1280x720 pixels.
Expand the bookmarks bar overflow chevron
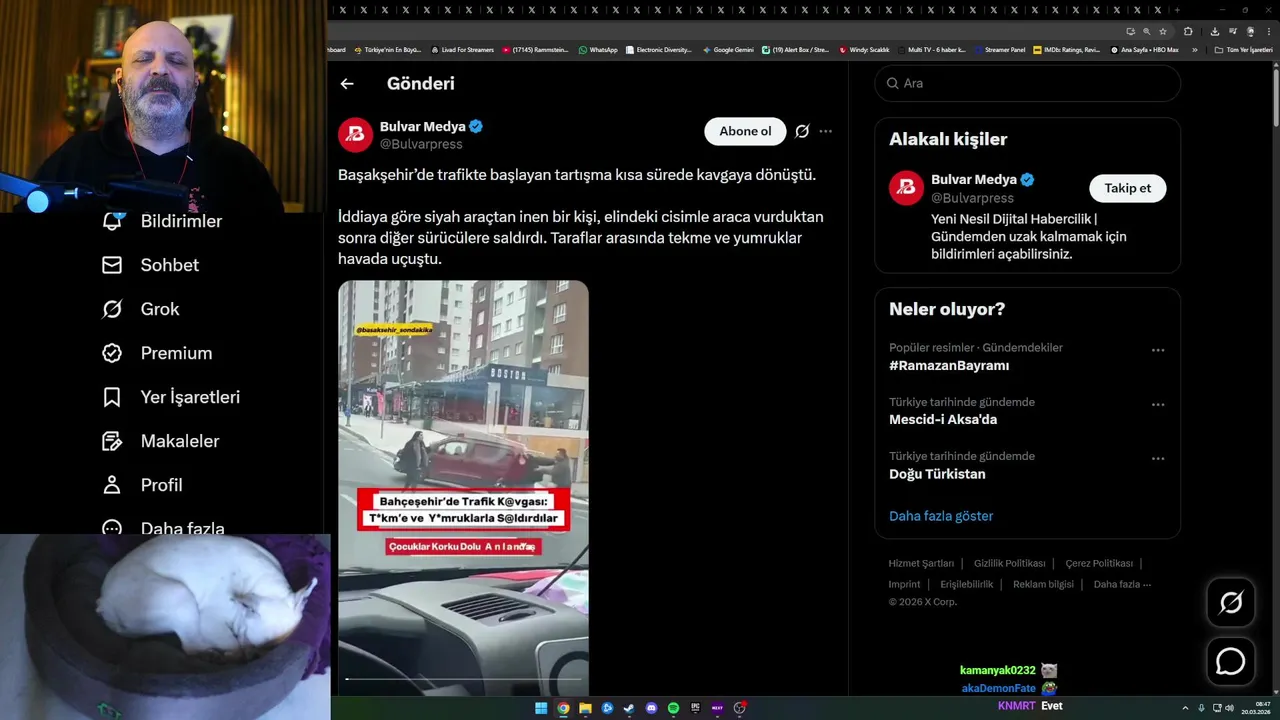pos(1194,49)
